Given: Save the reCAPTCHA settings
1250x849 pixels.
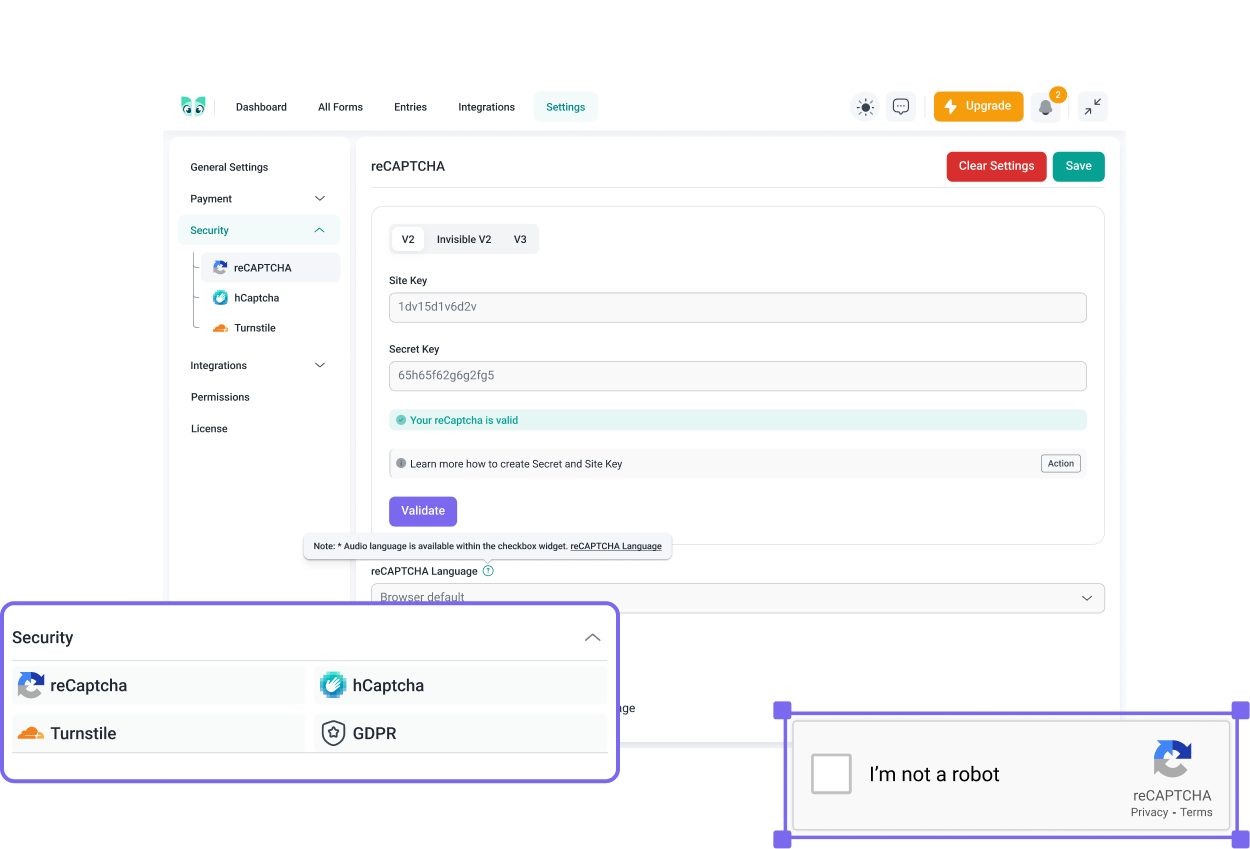Looking at the screenshot, I should click(x=1079, y=166).
